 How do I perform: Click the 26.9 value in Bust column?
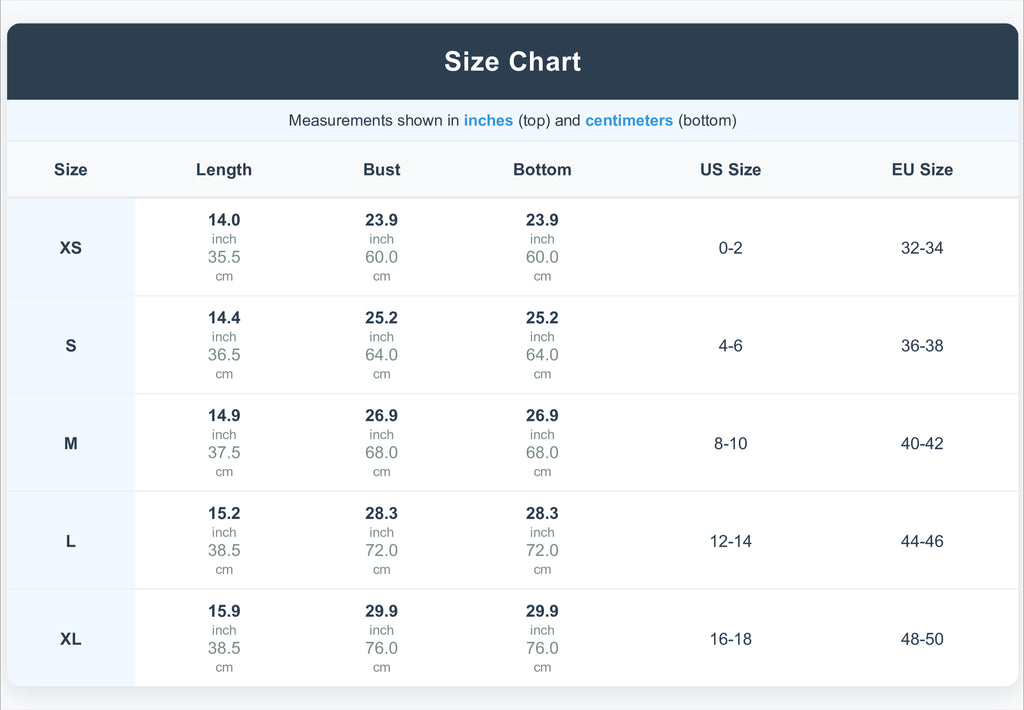pyautogui.click(x=381, y=416)
